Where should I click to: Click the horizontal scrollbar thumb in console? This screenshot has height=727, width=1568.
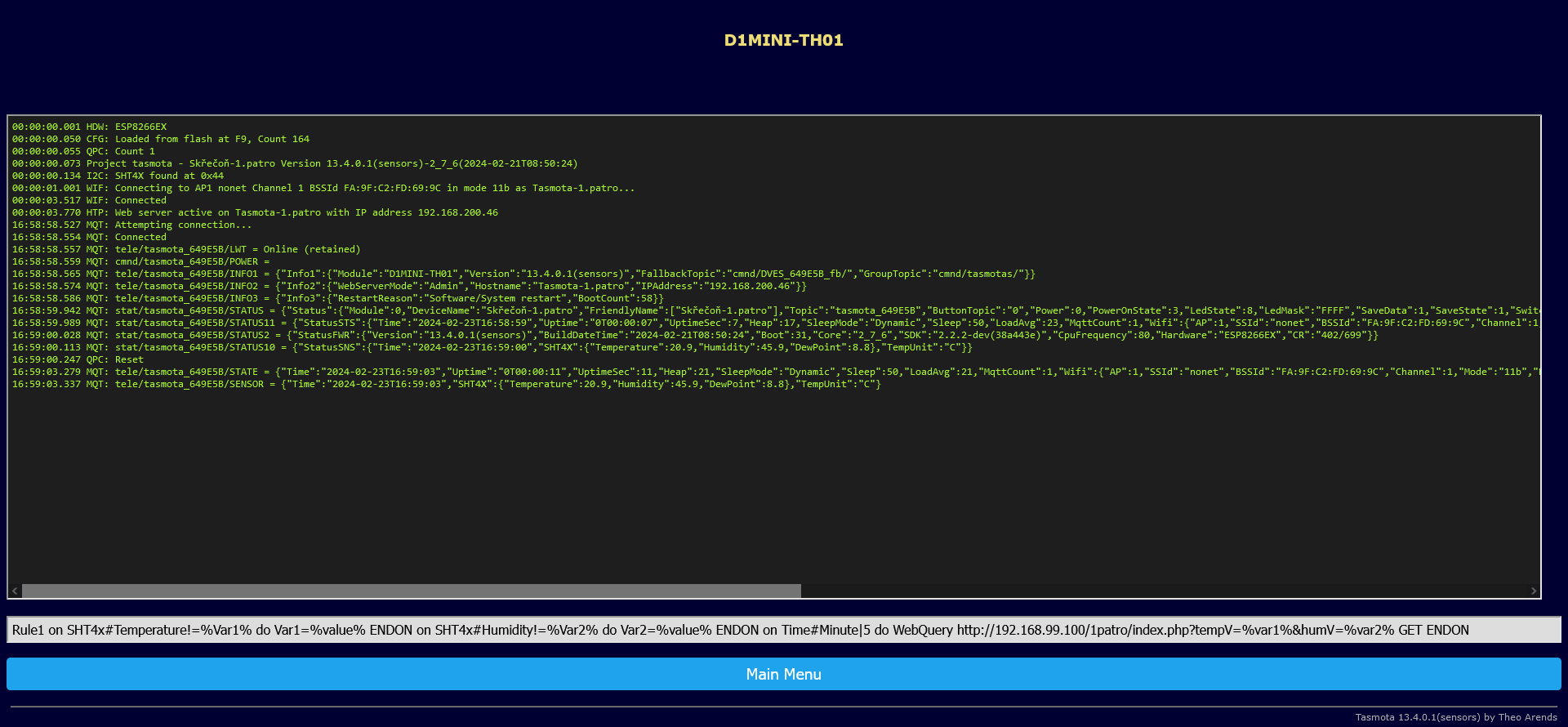coord(411,591)
